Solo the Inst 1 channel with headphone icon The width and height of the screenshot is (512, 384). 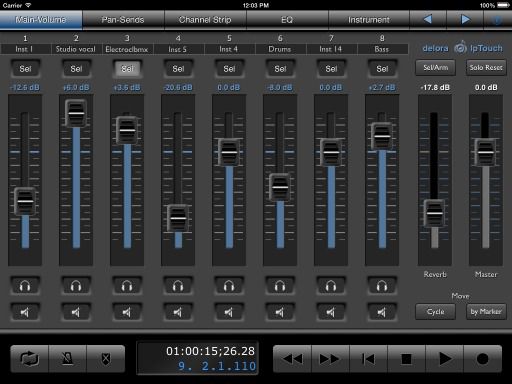click(25, 286)
